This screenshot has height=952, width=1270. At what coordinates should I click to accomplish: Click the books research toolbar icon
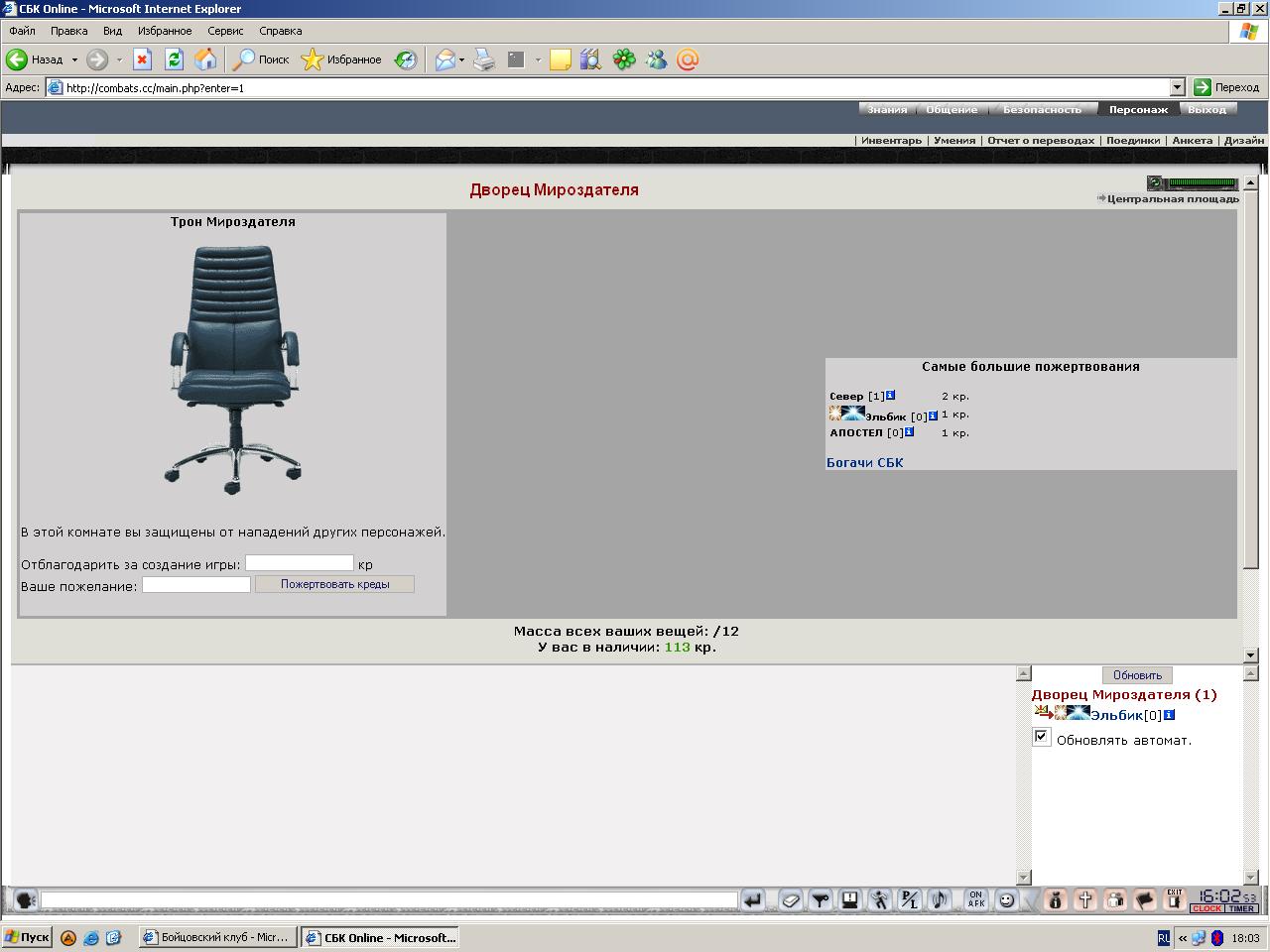[x=590, y=59]
